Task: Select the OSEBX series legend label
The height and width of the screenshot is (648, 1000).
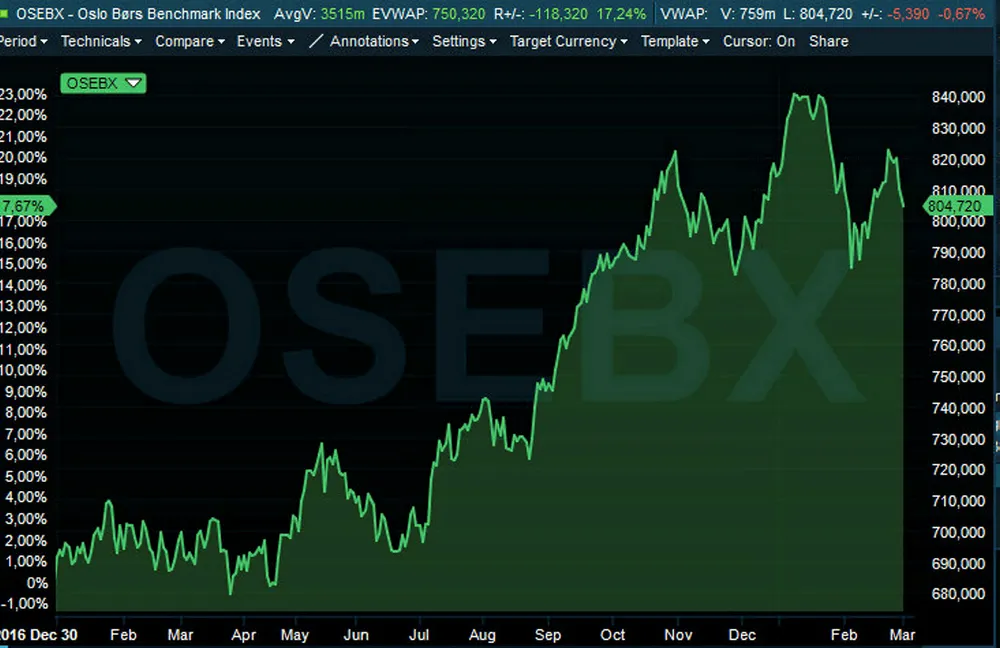Action: point(94,83)
